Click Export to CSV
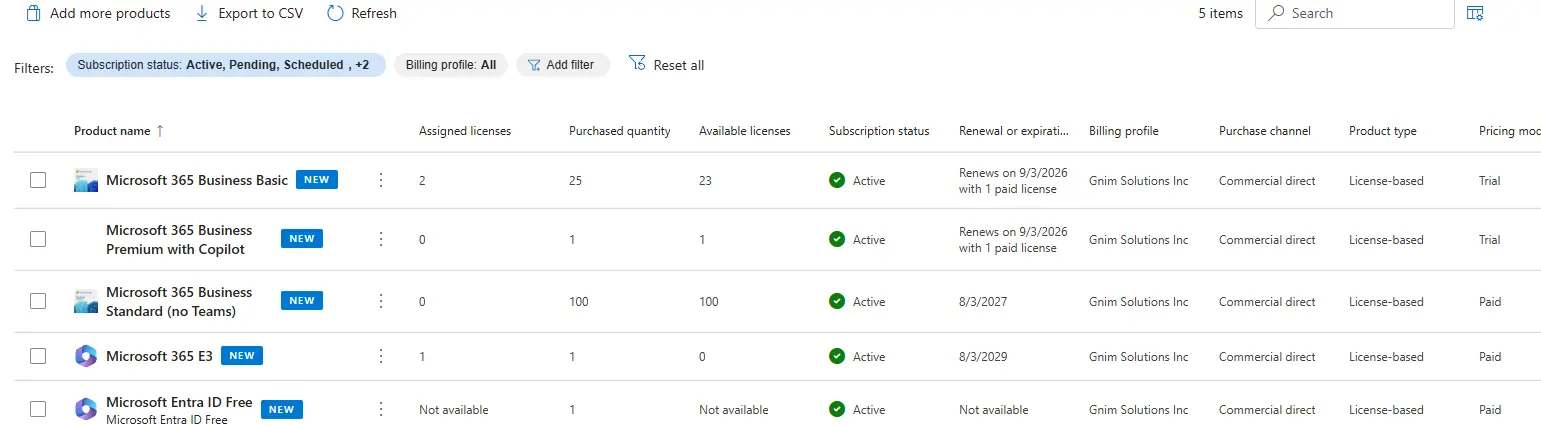 pos(248,13)
